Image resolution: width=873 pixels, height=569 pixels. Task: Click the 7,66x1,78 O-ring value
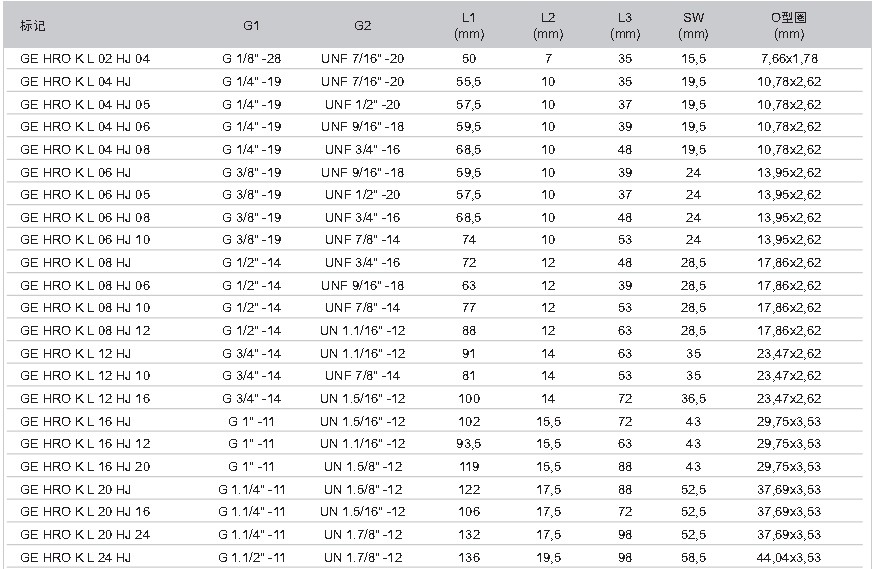pos(789,58)
